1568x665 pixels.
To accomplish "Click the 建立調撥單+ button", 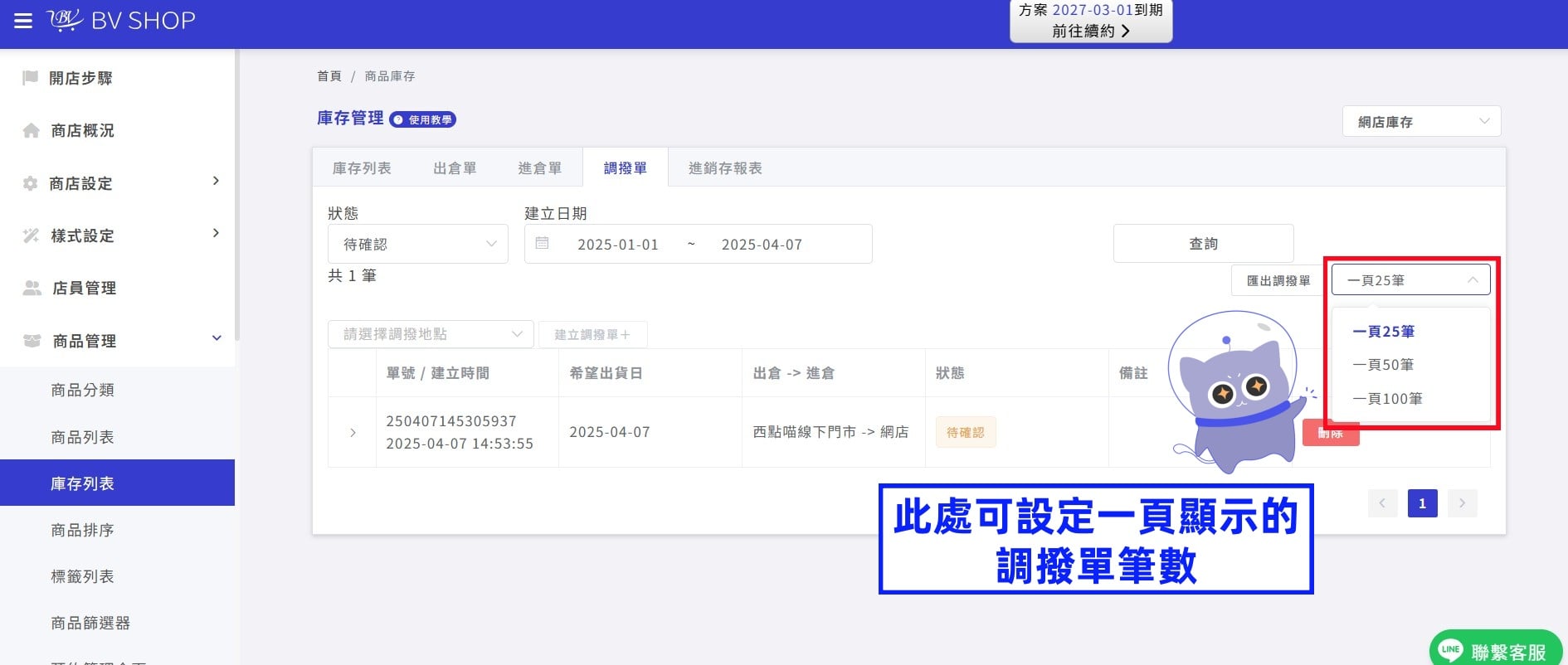I will click(592, 335).
